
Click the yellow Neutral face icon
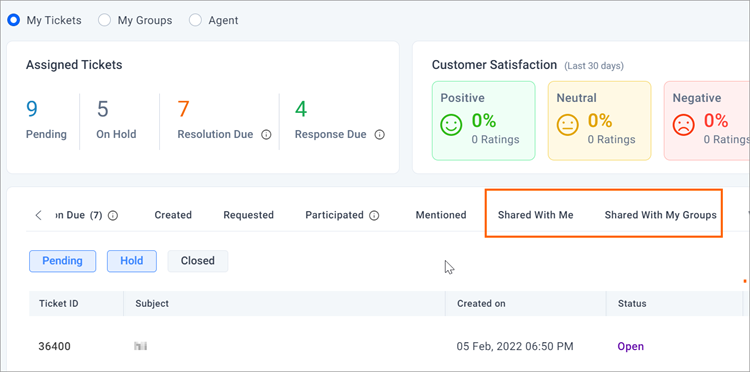[x=567, y=125]
